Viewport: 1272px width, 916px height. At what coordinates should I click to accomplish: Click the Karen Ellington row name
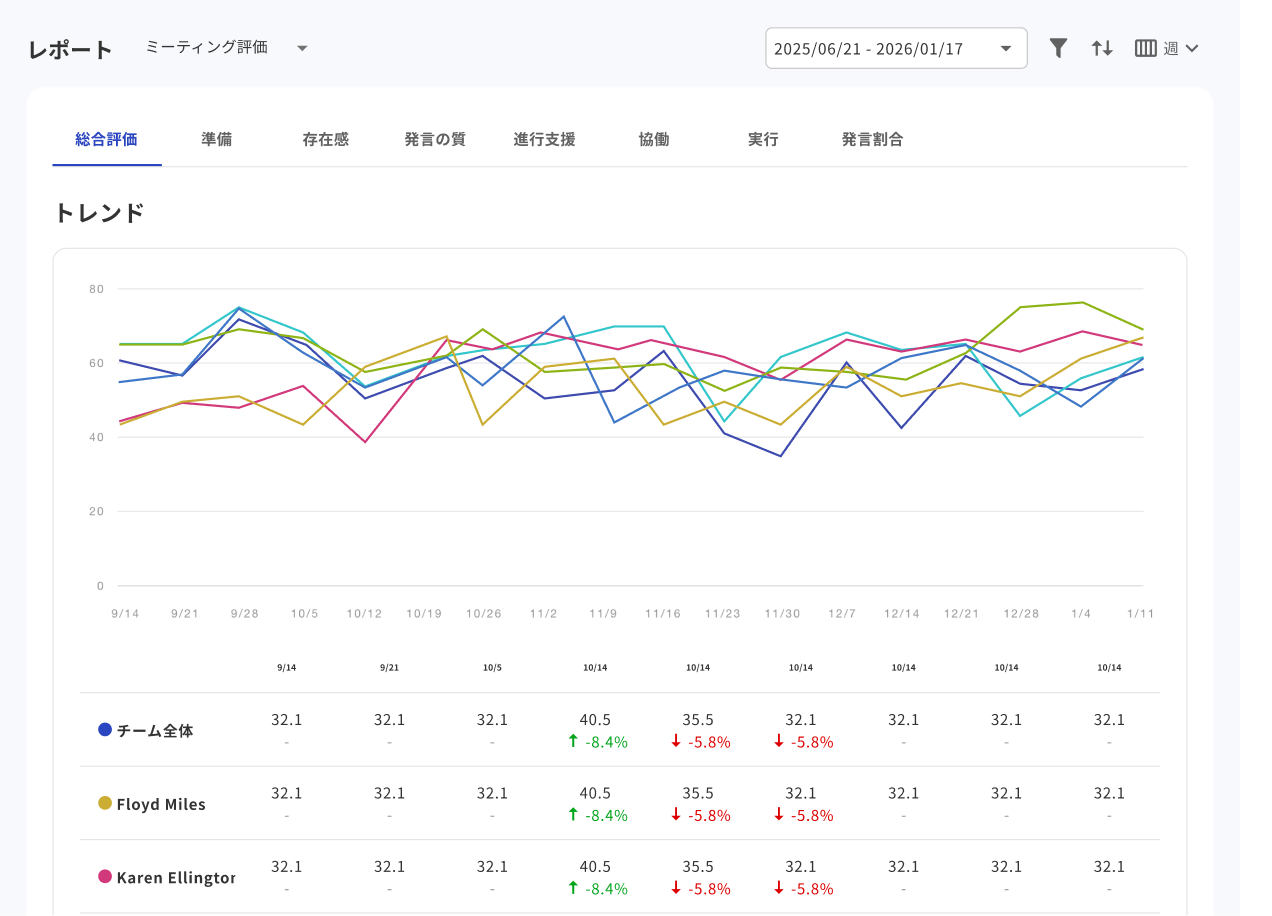coord(176,878)
